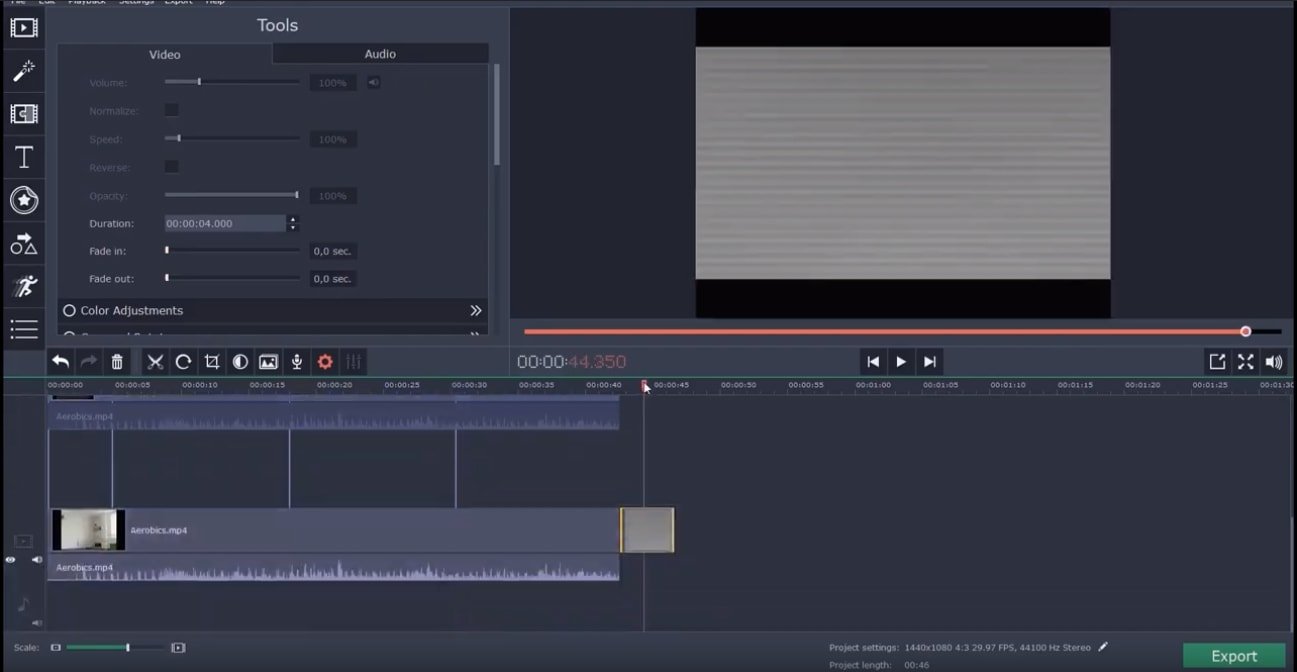Click the preview seek bar handle
This screenshot has width=1297, height=672.
point(1245,331)
